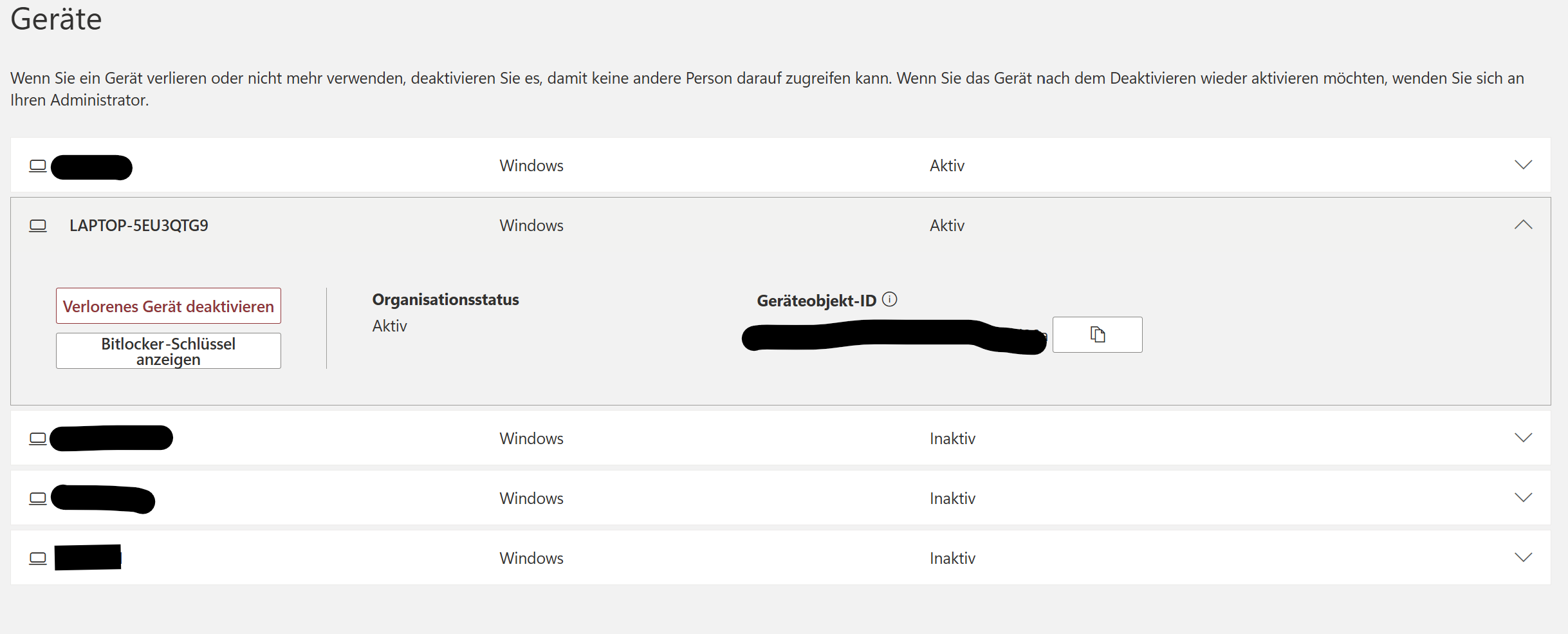Open Bitlocker-Schlüssel anzeigen
Viewport: 1568px width, 634px height.
(x=169, y=351)
